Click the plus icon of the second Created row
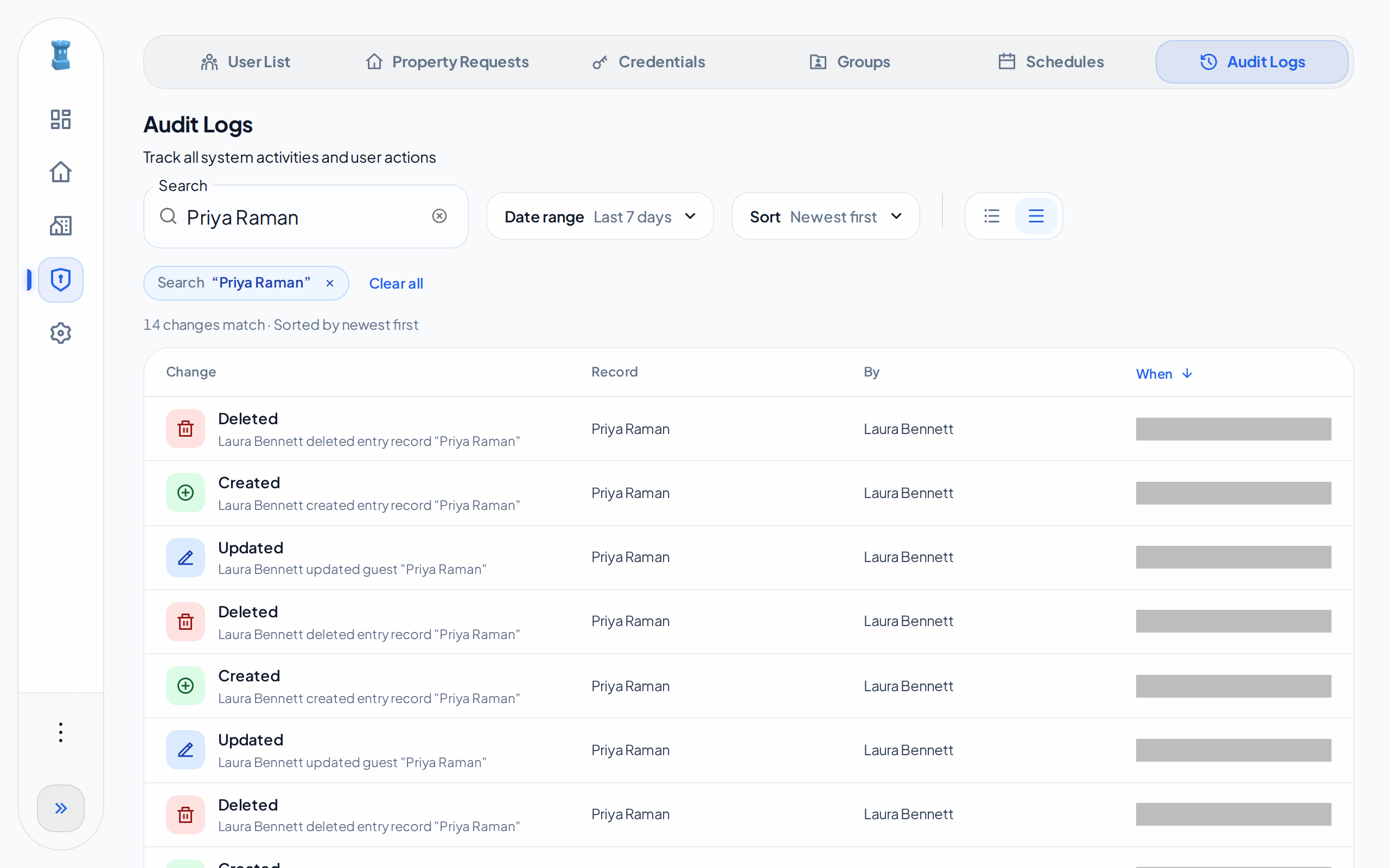Image resolution: width=1389 pixels, height=868 pixels. (x=186, y=685)
